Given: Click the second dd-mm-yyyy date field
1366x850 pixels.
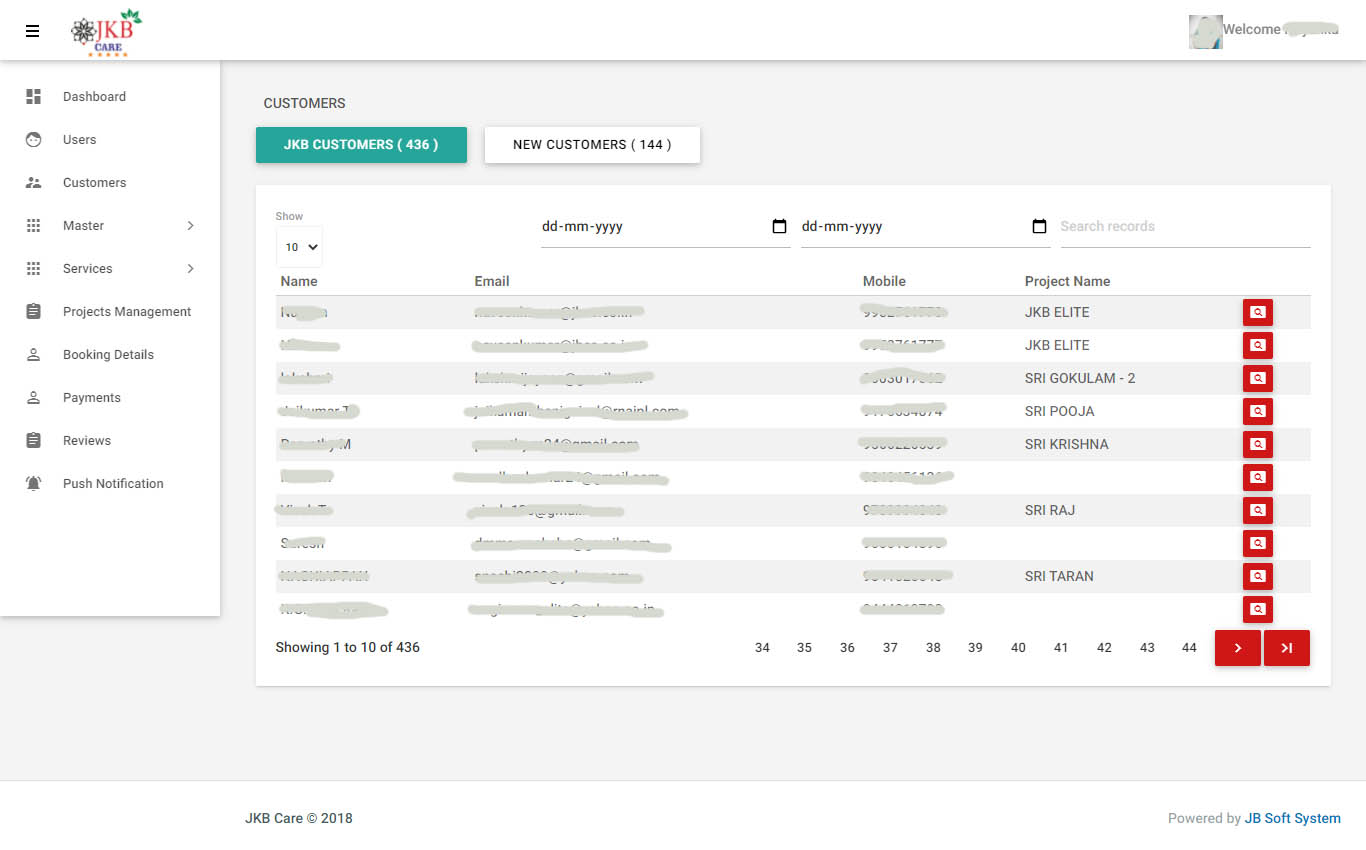Looking at the screenshot, I should [925, 227].
